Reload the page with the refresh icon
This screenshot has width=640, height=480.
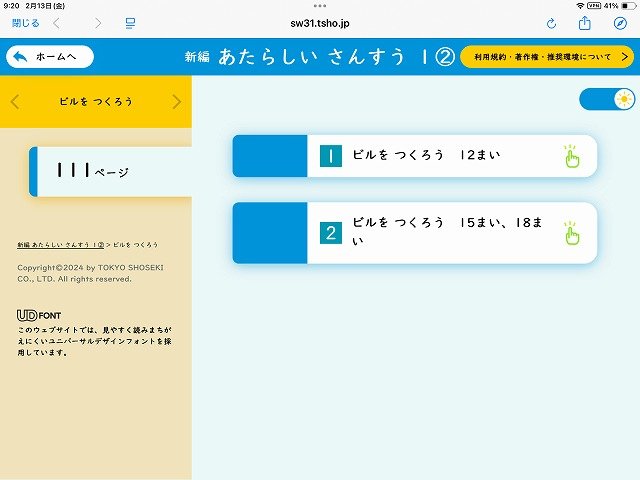[551, 23]
